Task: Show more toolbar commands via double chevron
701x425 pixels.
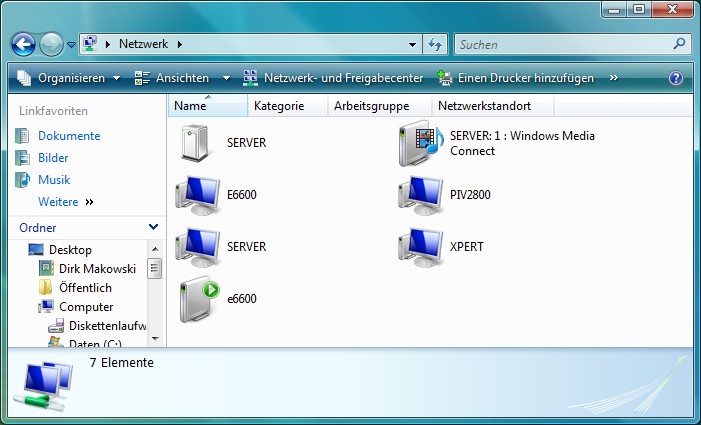Action: point(613,78)
